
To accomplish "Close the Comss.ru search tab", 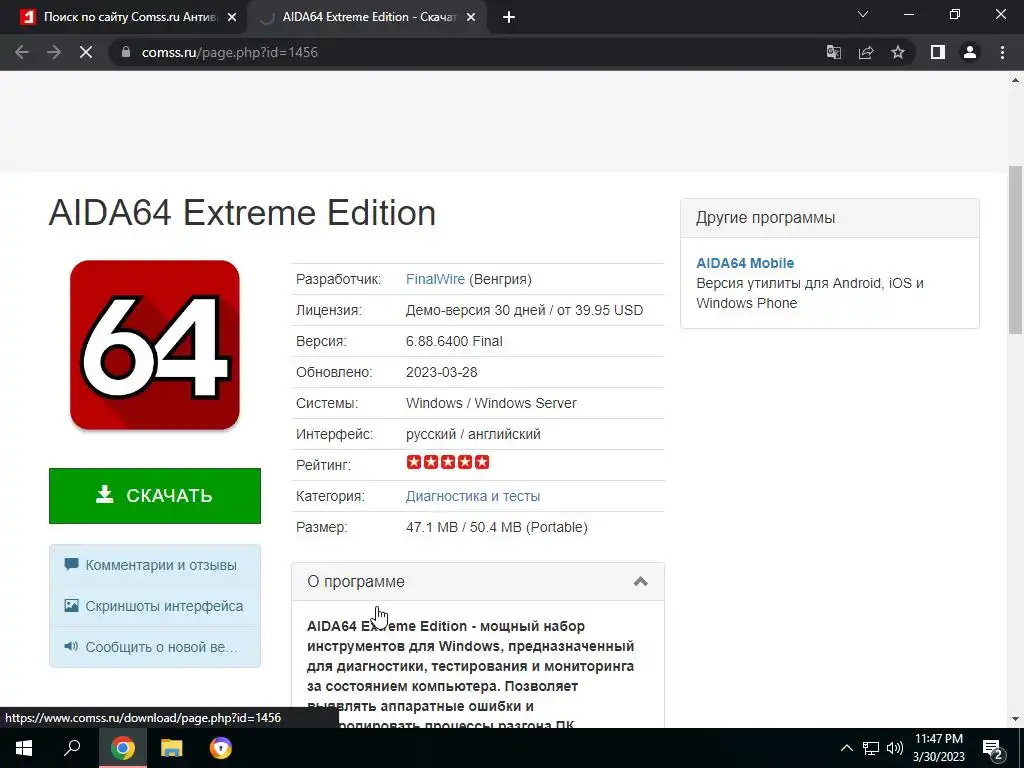I will [x=232, y=18].
